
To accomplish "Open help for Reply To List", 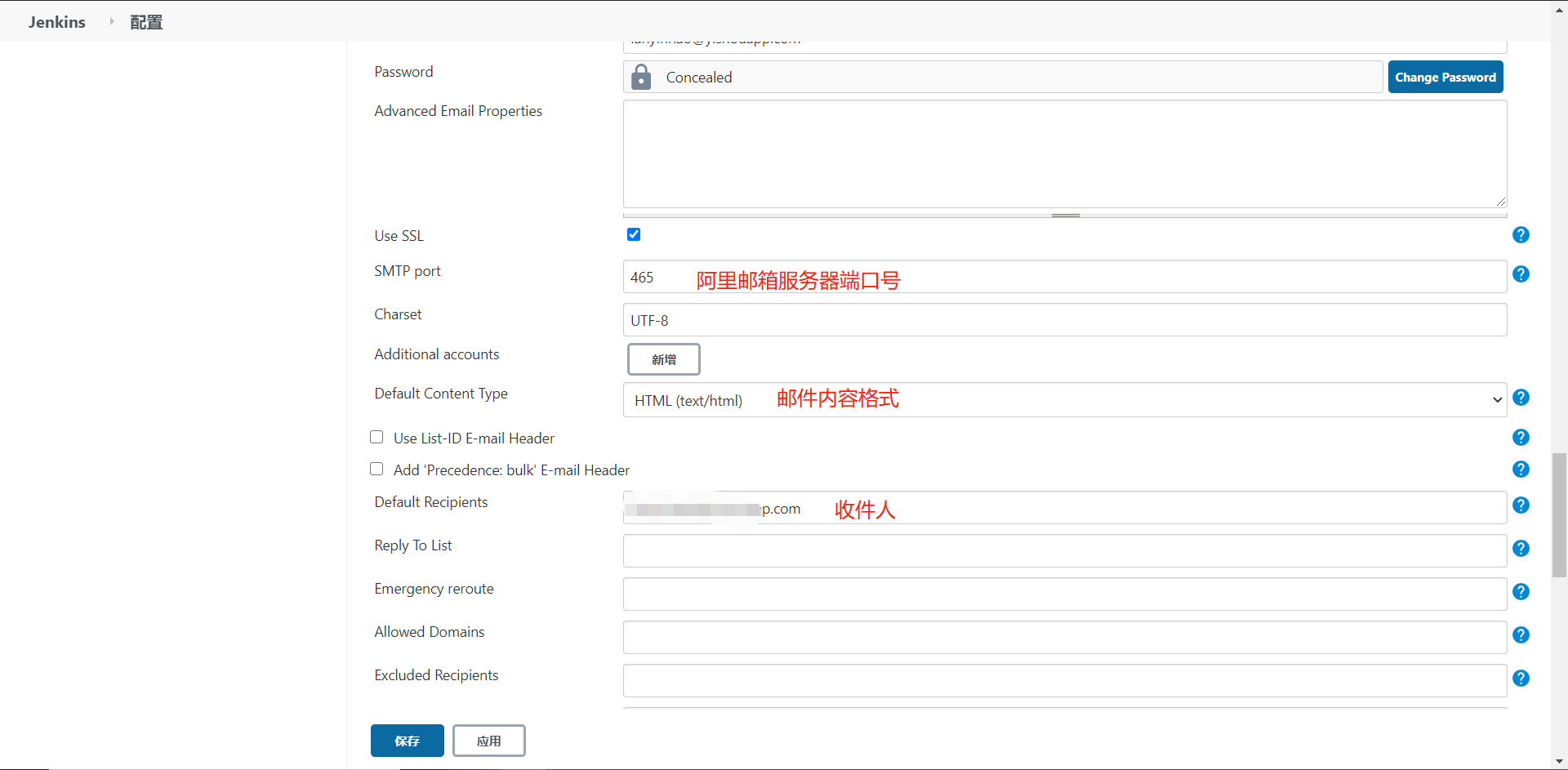I will [x=1521, y=549].
